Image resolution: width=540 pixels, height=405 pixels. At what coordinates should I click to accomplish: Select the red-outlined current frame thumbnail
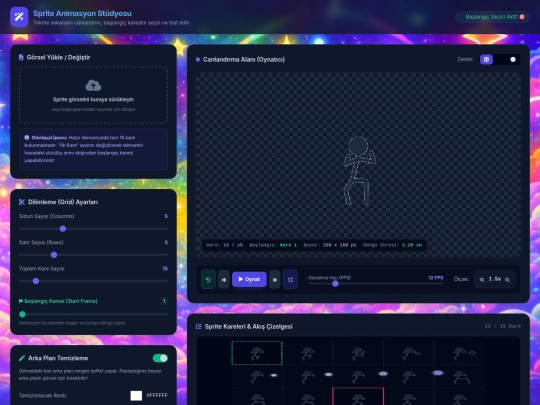[358, 396]
